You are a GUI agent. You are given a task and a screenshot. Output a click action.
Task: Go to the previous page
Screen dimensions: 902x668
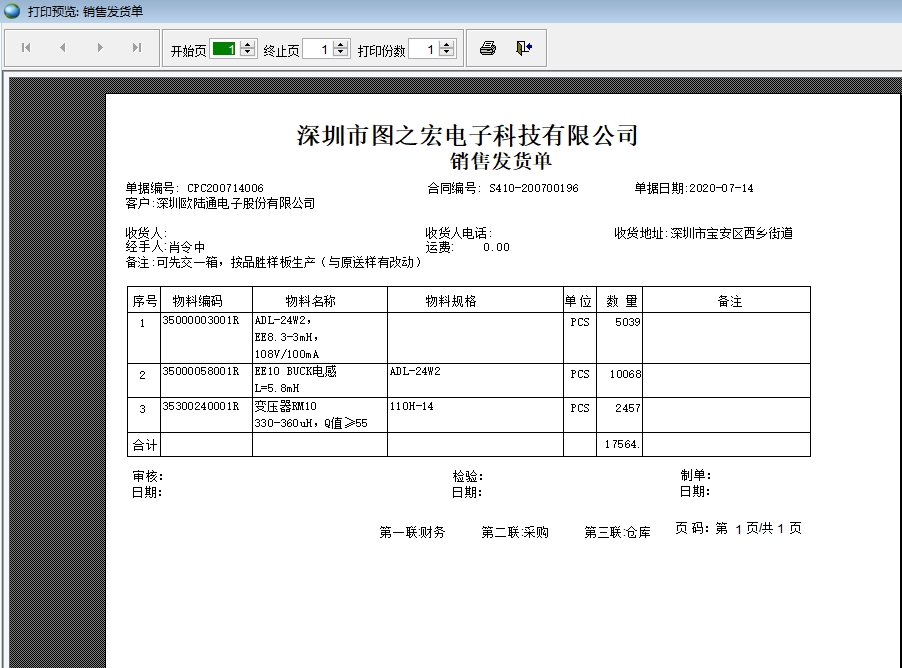(x=62, y=47)
